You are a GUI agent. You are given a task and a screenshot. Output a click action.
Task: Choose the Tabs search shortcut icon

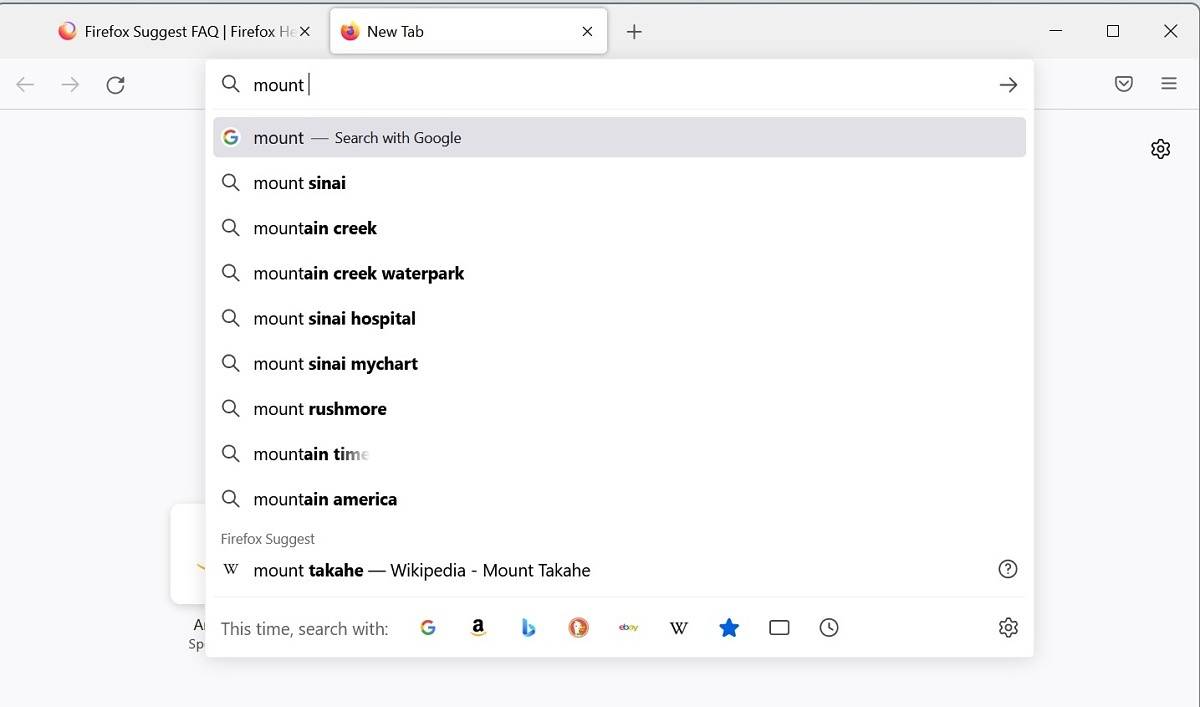point(779,627)
